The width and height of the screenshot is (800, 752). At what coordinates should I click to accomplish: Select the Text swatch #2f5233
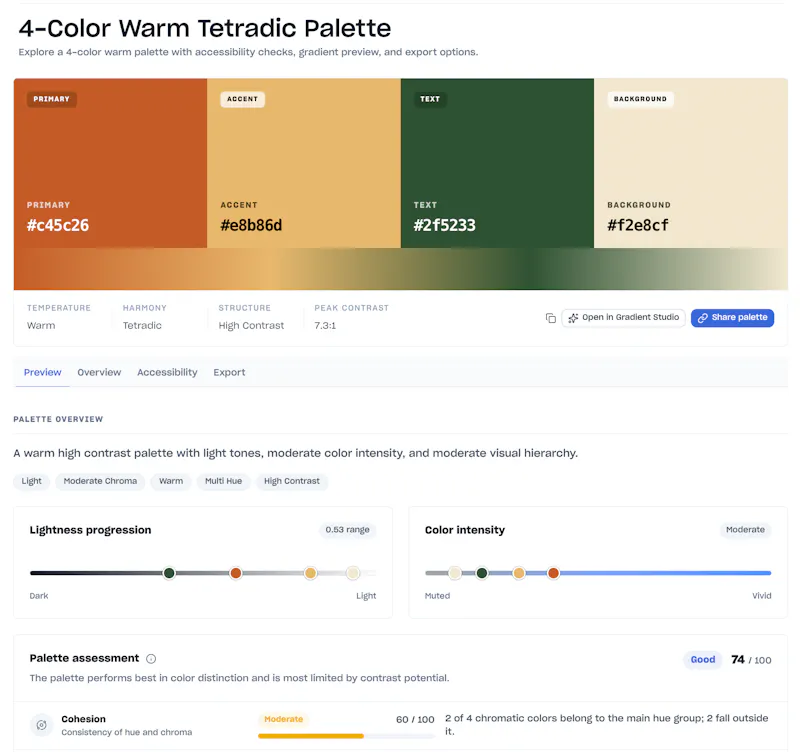pos(497,163)
